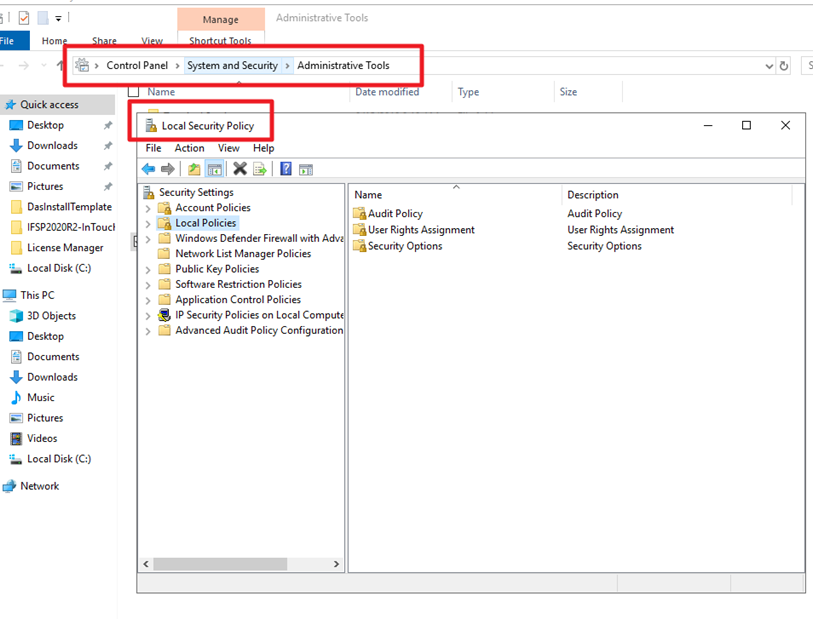The height and width of the screenshot is (619, 813).
Task: Expand Application Control Policies chevron
Action: (148, 300)
